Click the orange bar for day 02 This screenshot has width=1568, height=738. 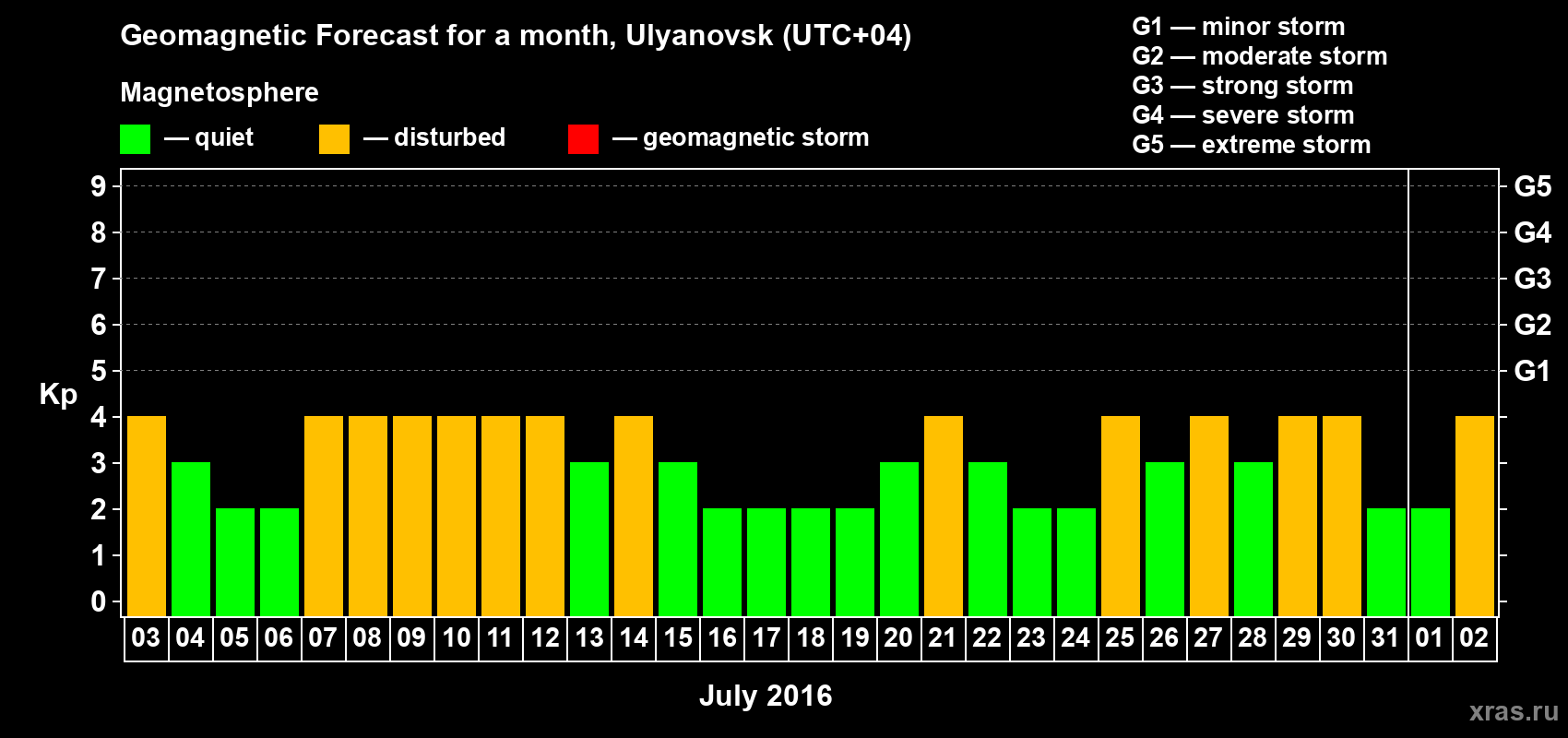[x=1475, y=517]
